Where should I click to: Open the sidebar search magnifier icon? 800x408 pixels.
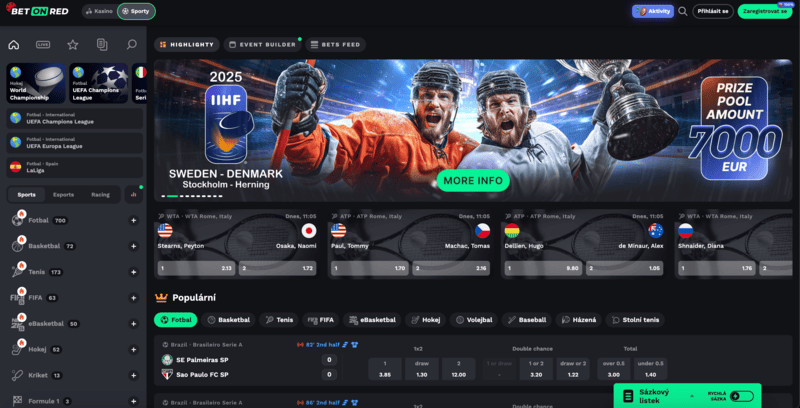[132, 45]
